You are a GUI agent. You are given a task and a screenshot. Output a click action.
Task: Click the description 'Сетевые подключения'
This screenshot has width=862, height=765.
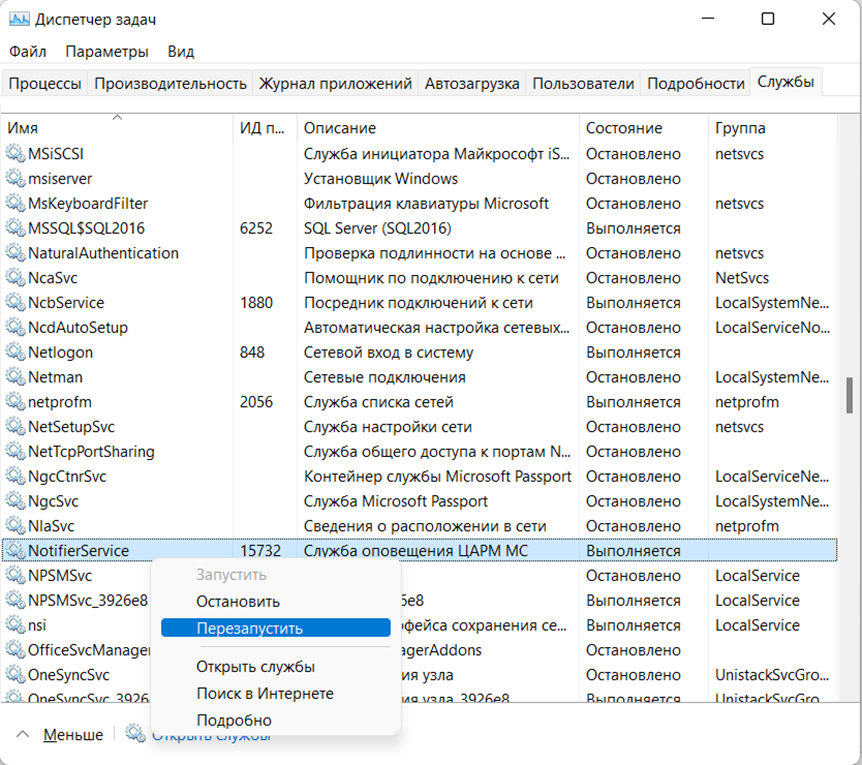click(385, 377)
